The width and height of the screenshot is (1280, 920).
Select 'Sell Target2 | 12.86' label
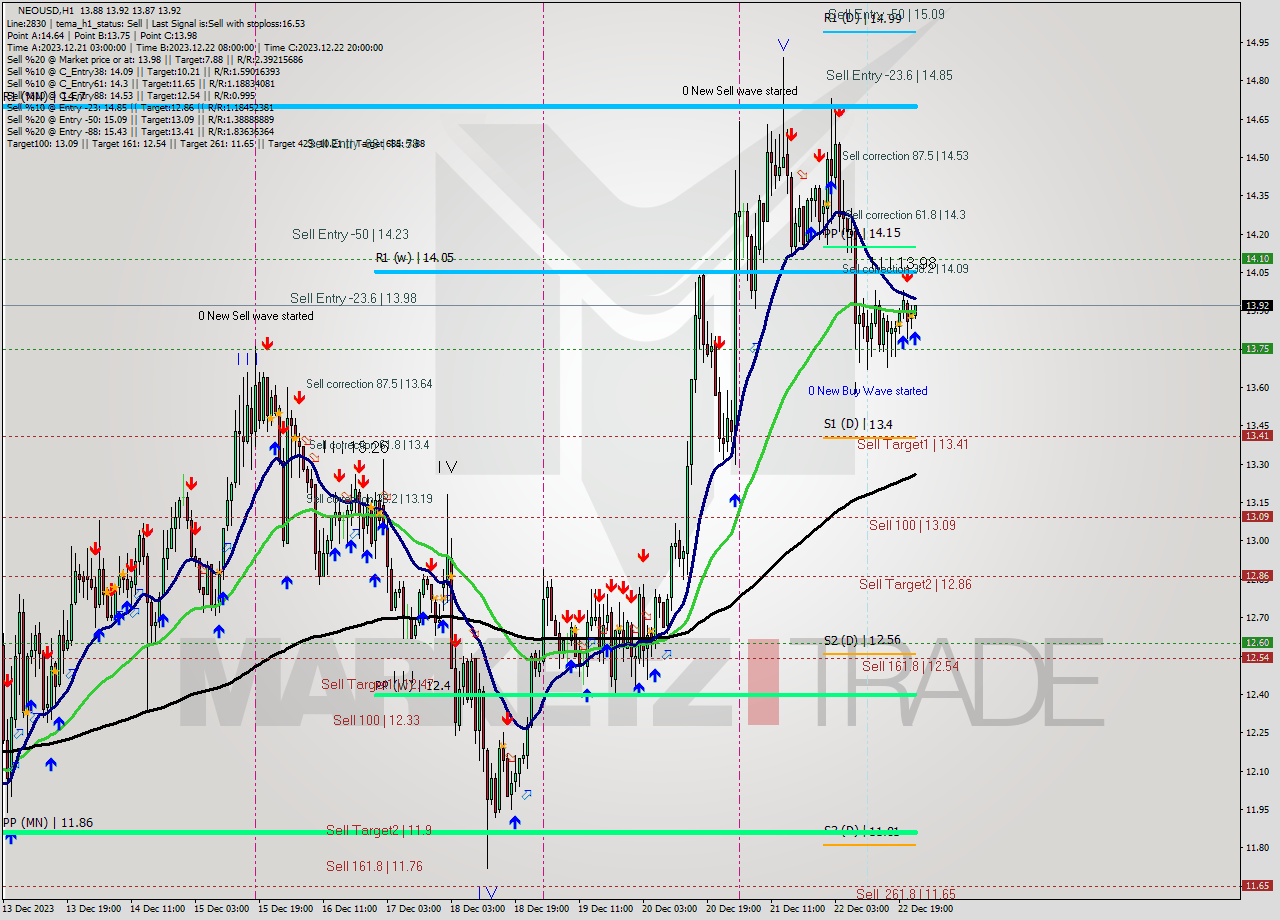[x=915, y=584]
